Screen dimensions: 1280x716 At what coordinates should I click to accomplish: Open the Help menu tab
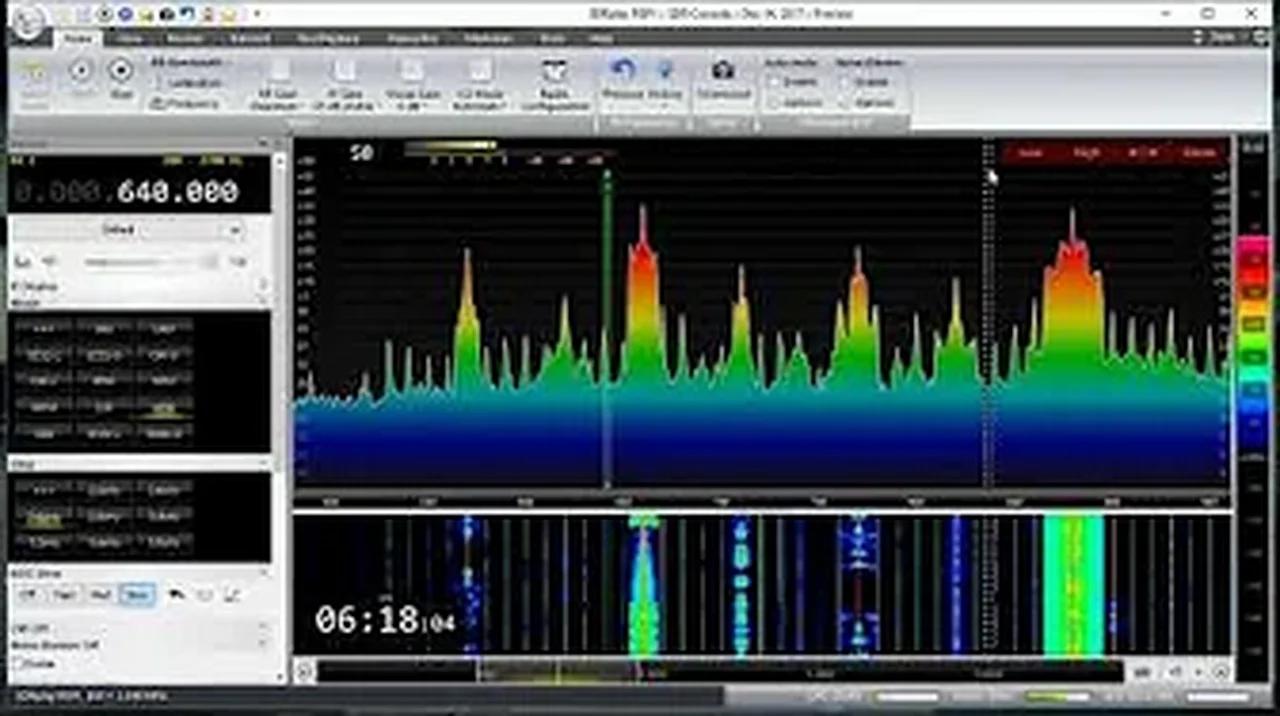click(x=600, y=38)
